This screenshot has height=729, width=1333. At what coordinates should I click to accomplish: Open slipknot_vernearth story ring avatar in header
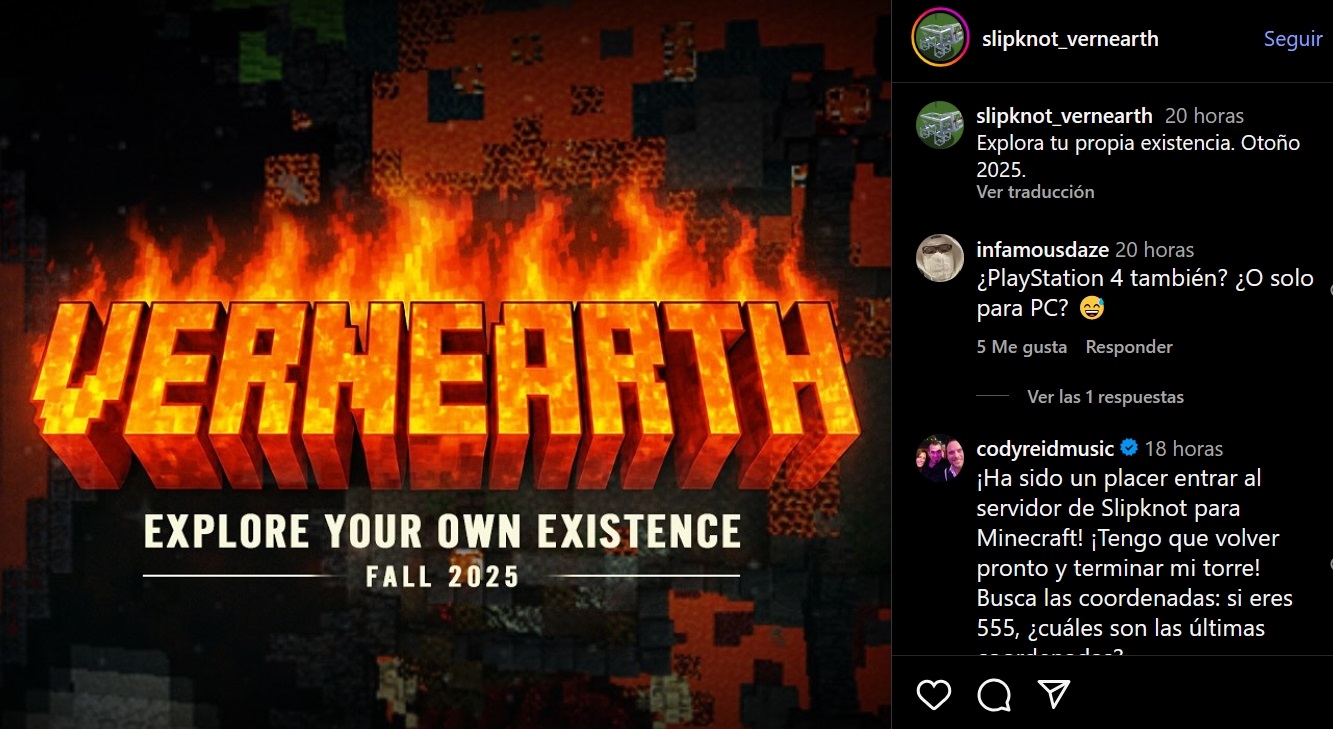[x=940, y=38]
